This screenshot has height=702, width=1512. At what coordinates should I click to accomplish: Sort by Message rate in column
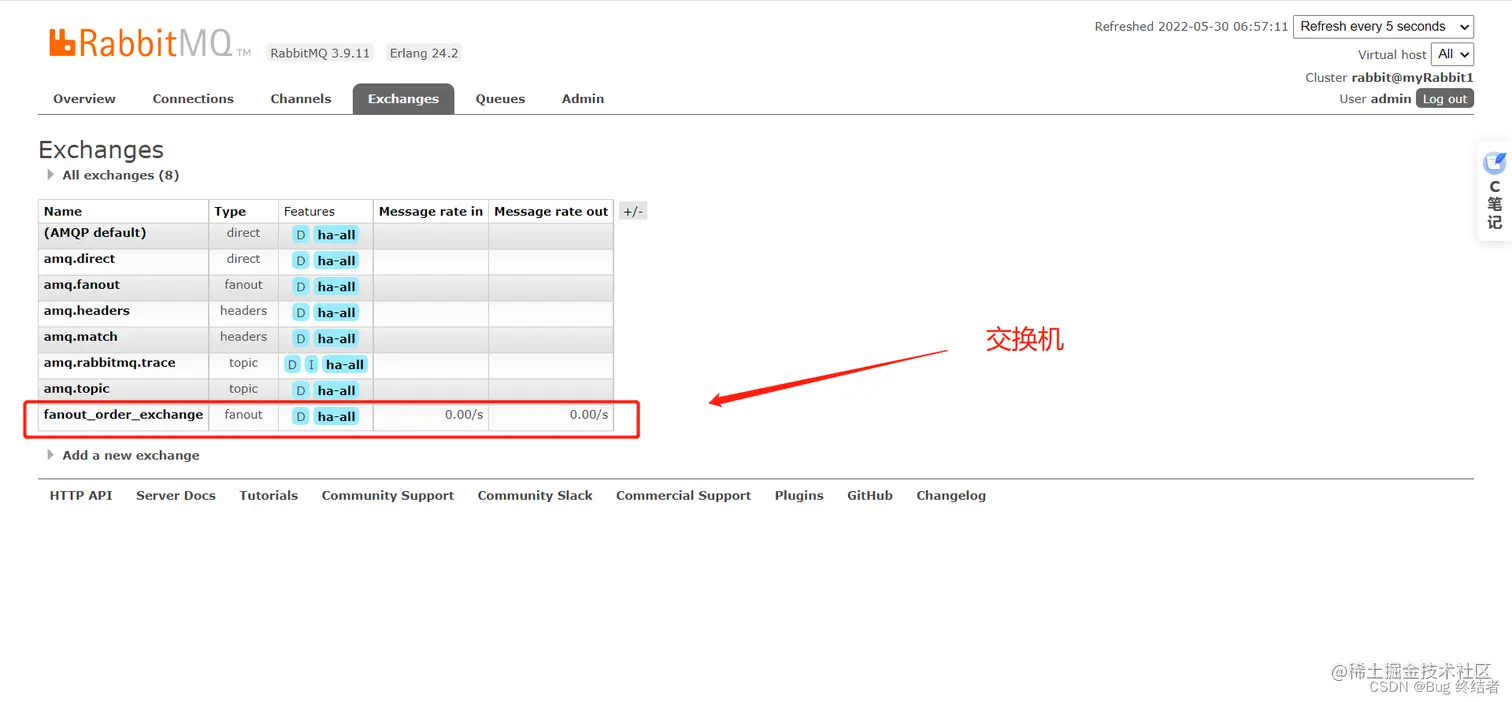click(x=431, y=212)
